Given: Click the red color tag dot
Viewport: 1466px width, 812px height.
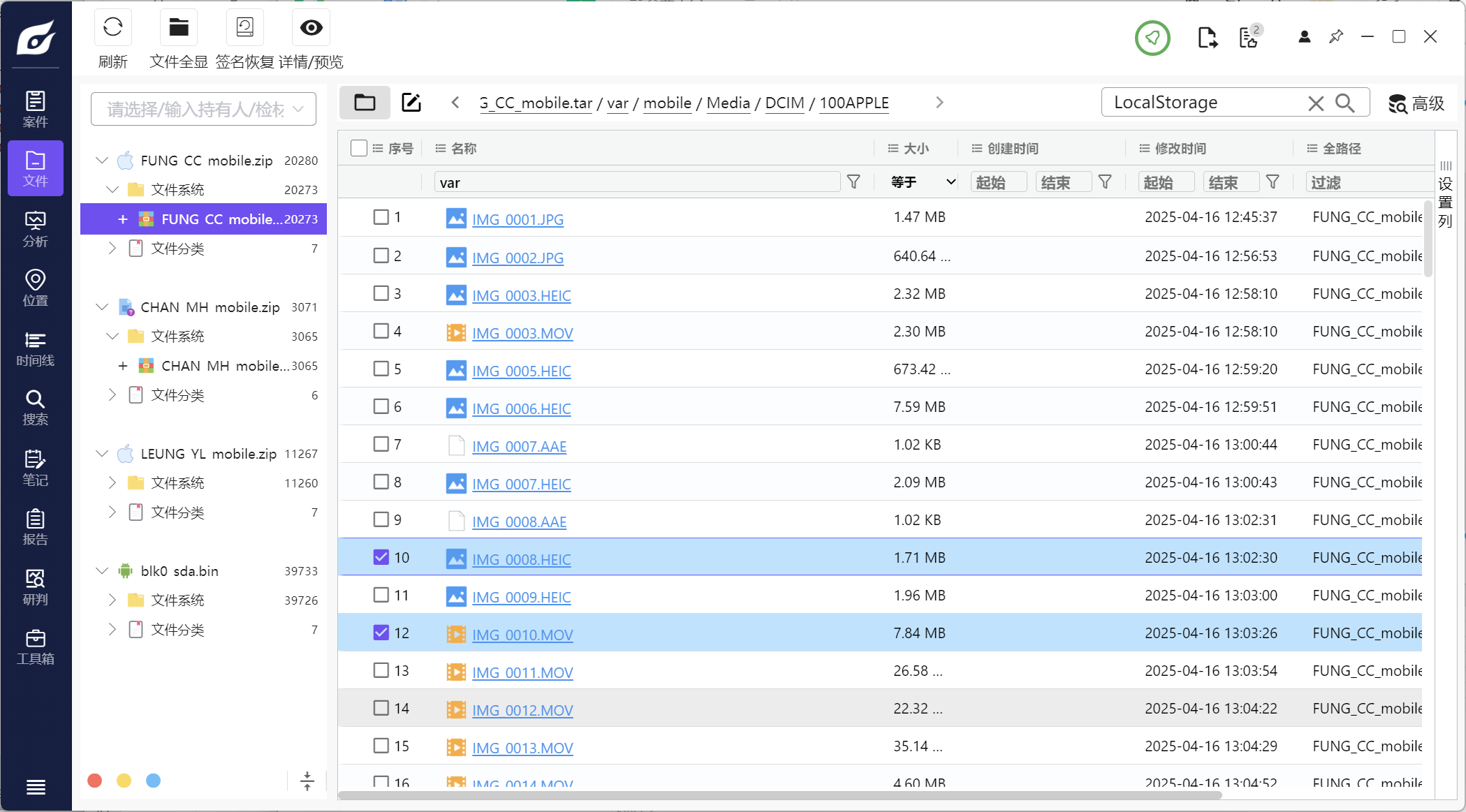Looking at the screenshot, I should (x=95, y=781).
